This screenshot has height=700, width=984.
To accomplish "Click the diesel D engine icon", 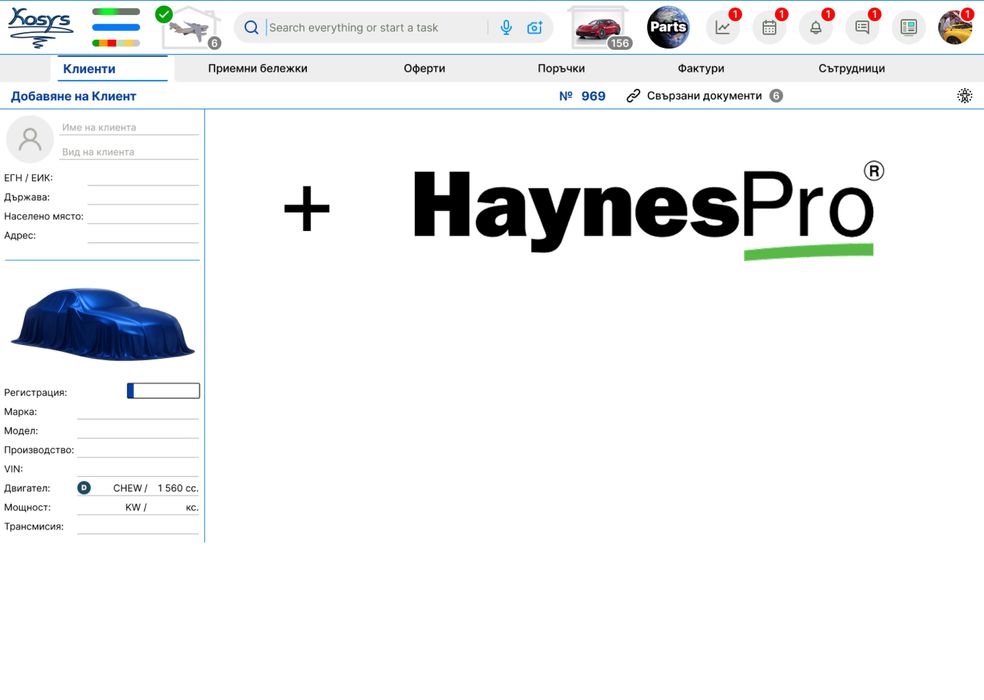I will tap(84, 488).
